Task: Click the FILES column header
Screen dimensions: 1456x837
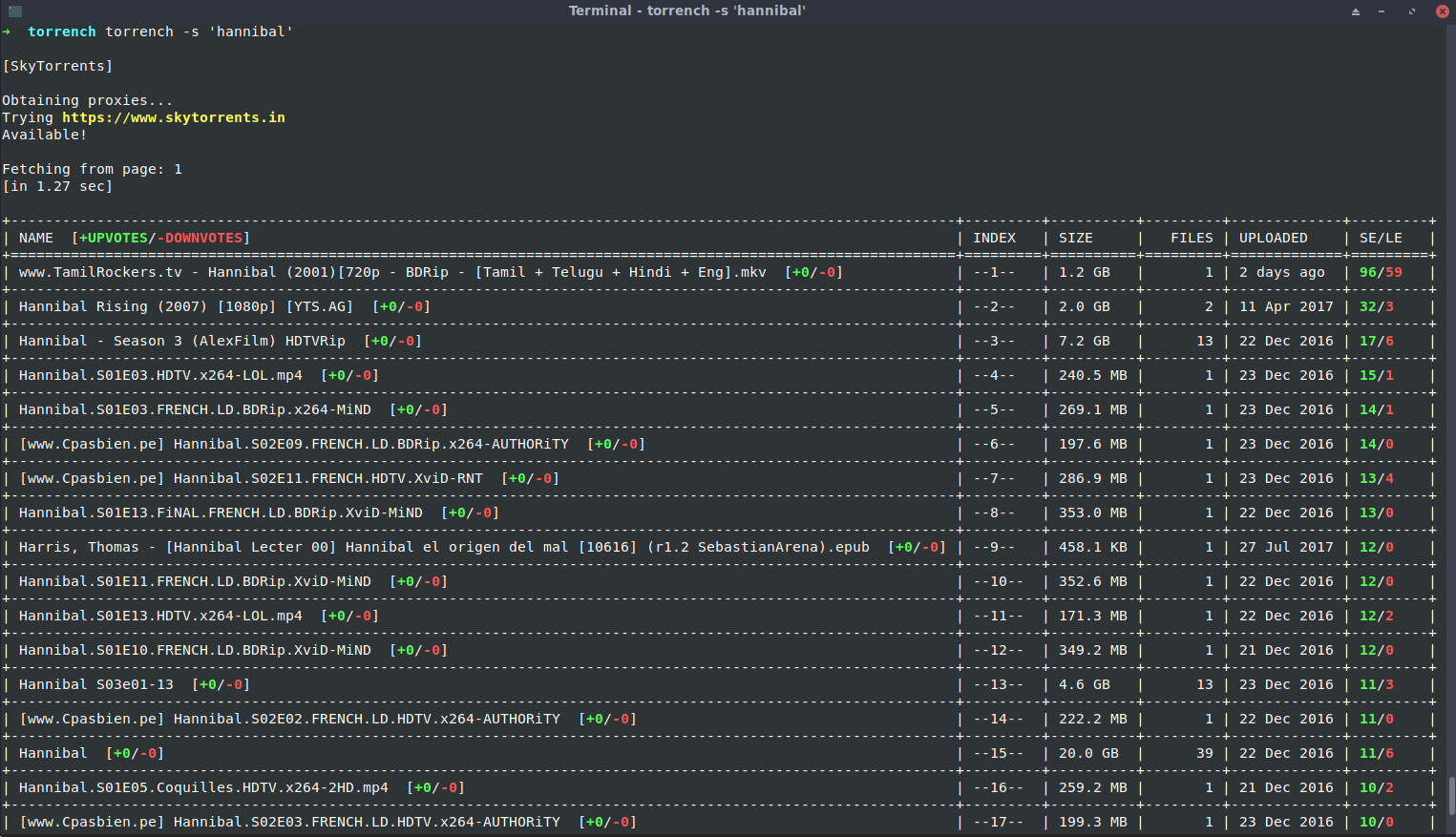Action: pyautogui.click(x=1192, y=238)
